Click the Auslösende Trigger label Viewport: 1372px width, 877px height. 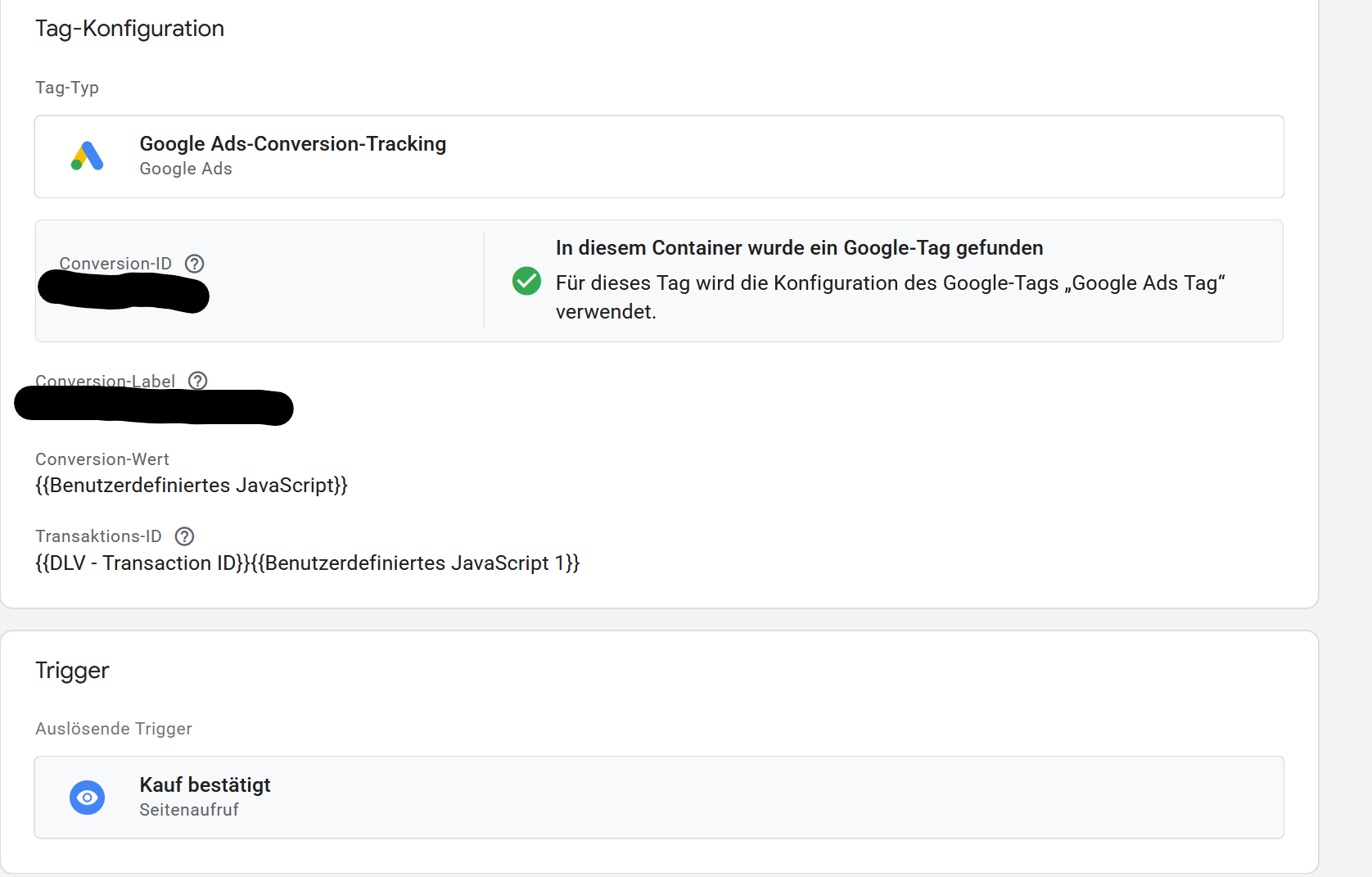click(x=114, y=729)
